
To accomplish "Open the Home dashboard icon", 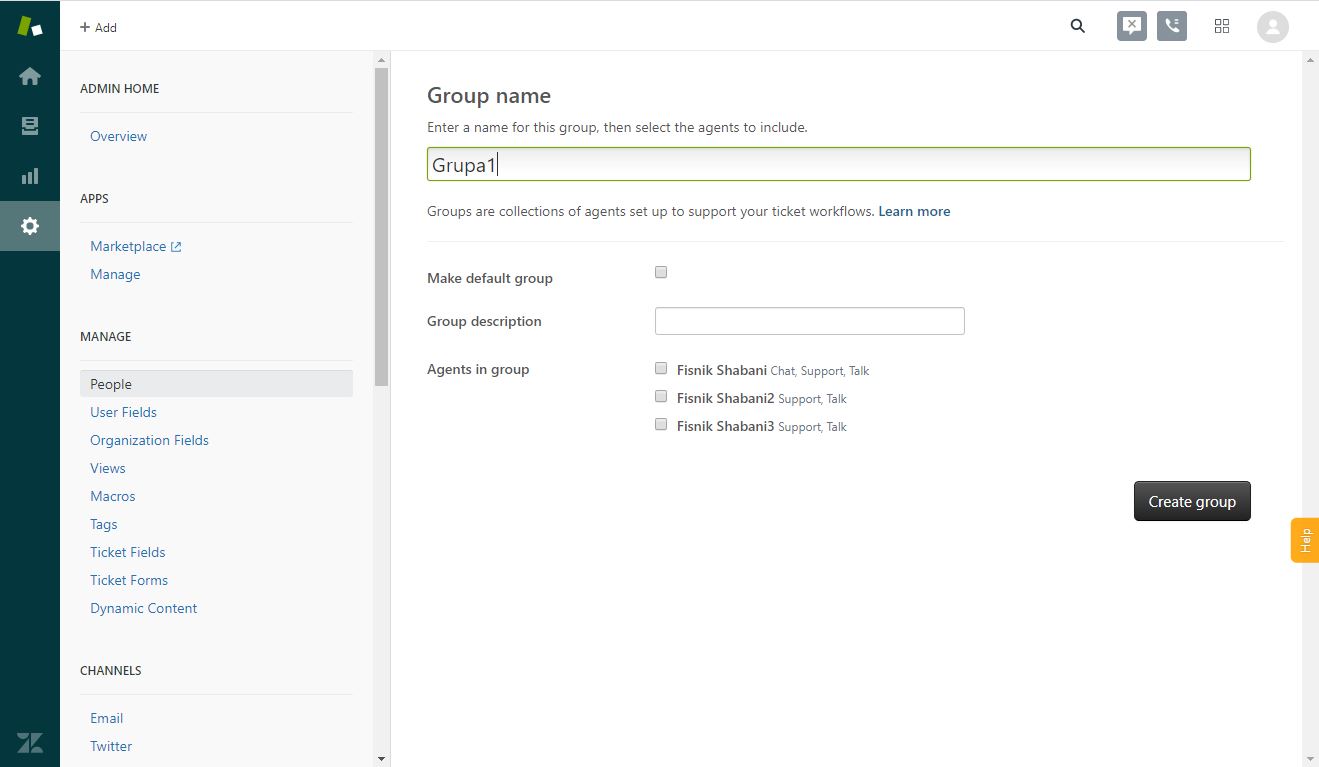I will pos(30,76).
